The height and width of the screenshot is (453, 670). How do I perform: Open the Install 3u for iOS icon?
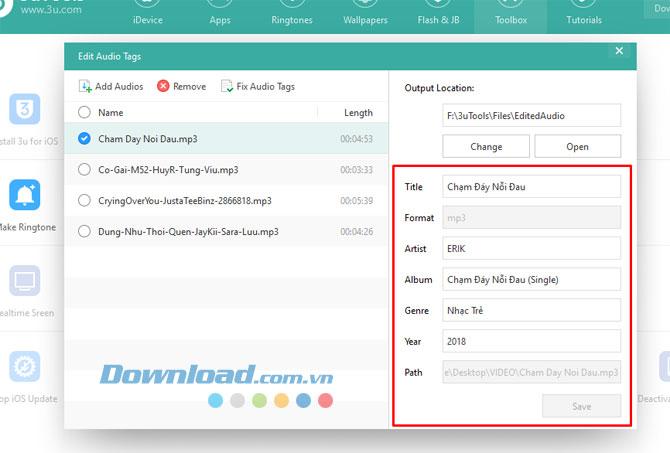point(24,109)
